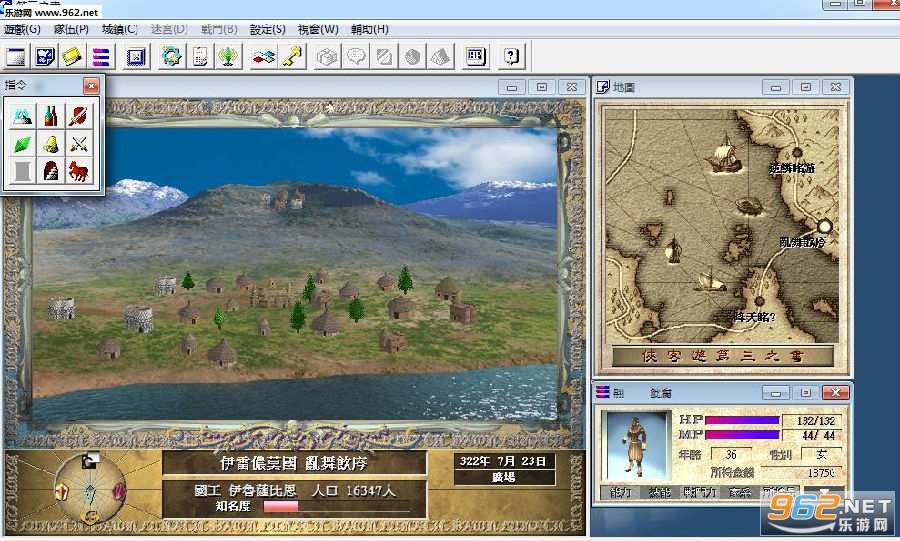Expand character panel with the down arrow

[823, 492]
